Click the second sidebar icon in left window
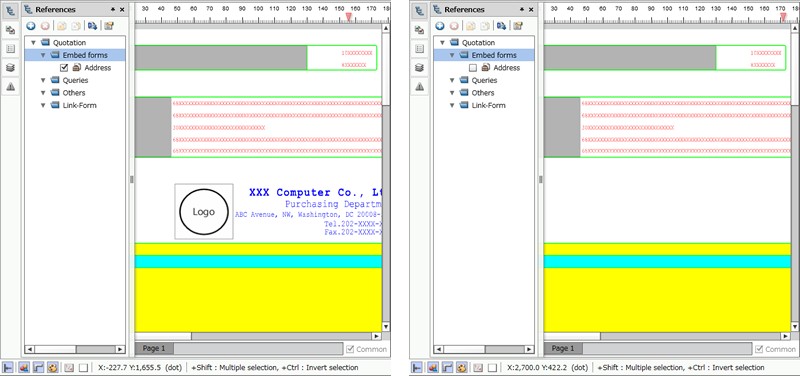800x376 pixels. click(10, 30)
